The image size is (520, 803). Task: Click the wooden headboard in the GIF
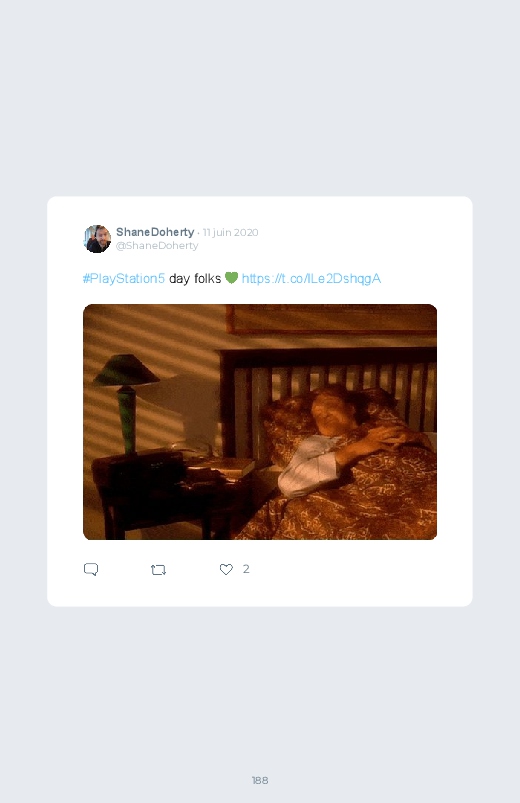(x=328, y=389)
